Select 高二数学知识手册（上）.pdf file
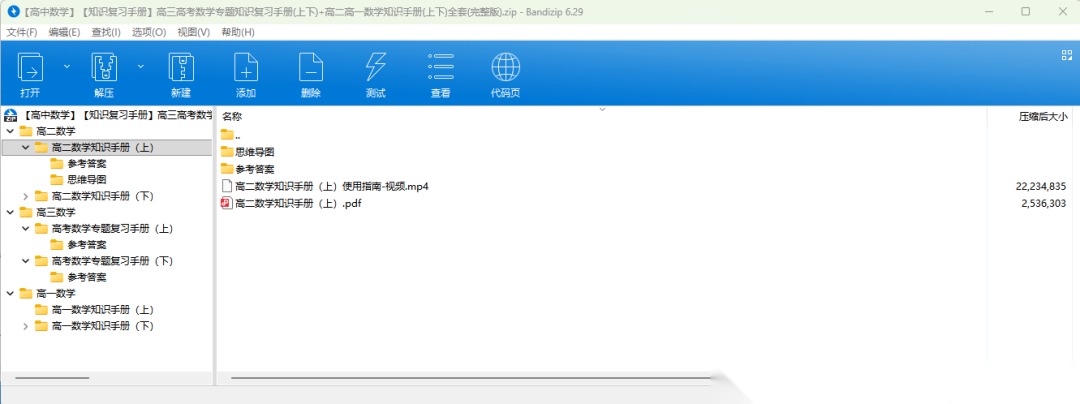 coord(297,203)
